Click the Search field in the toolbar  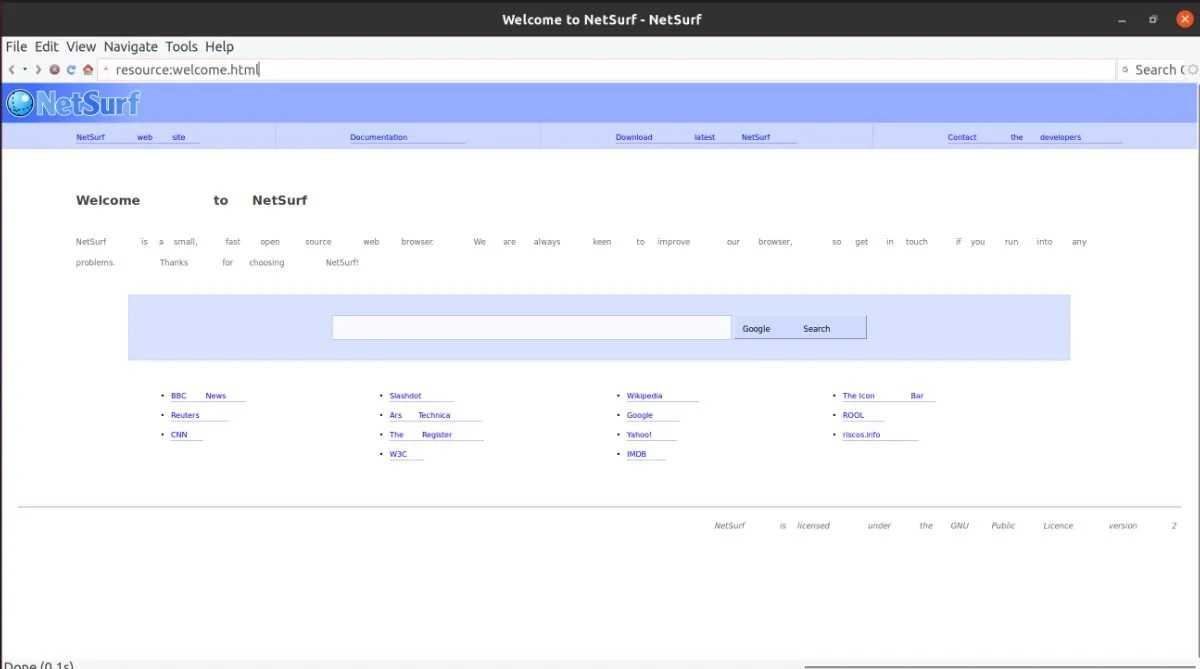pyautogui.click(x=1158, y=70)
